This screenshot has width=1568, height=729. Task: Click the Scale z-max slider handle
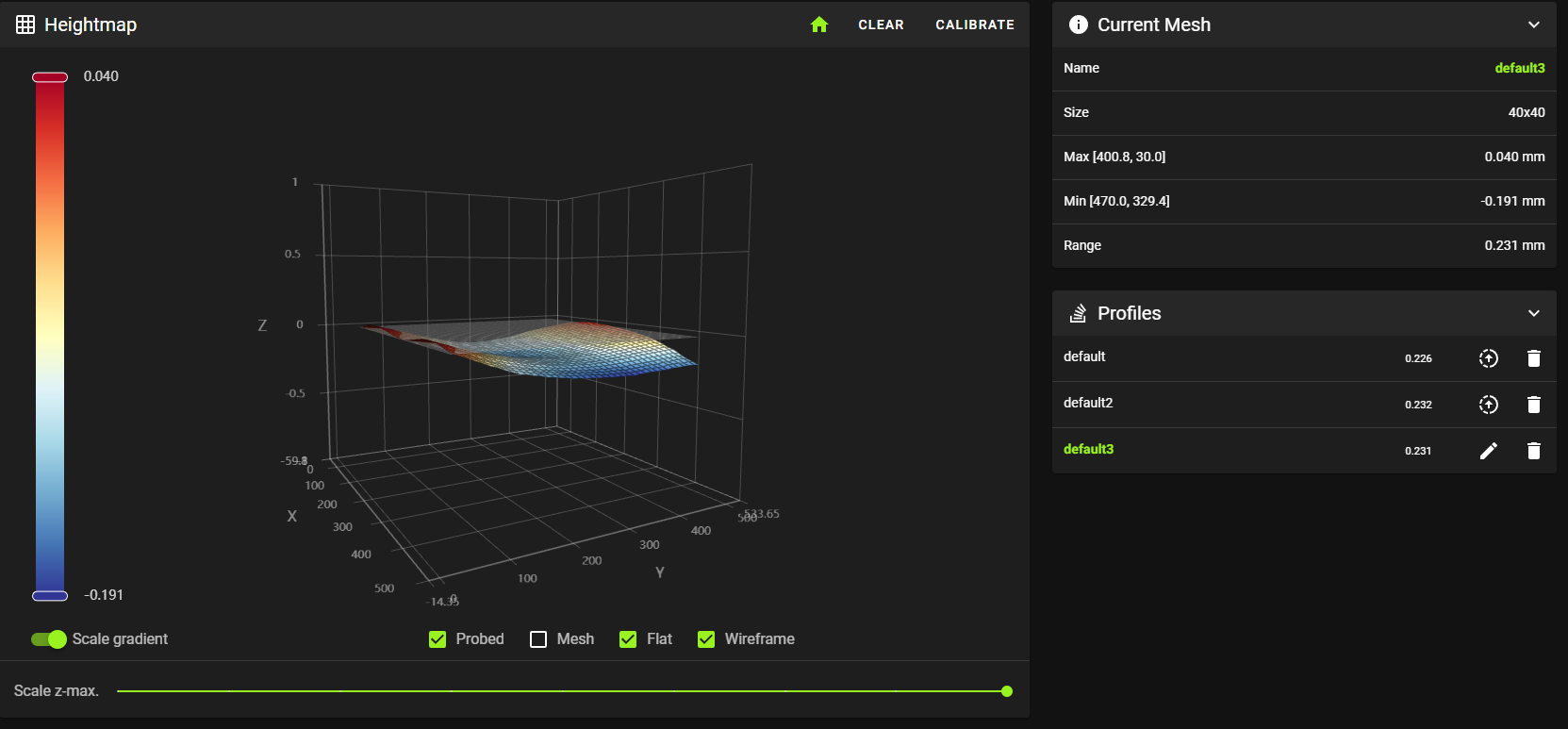click(1007, 691)
